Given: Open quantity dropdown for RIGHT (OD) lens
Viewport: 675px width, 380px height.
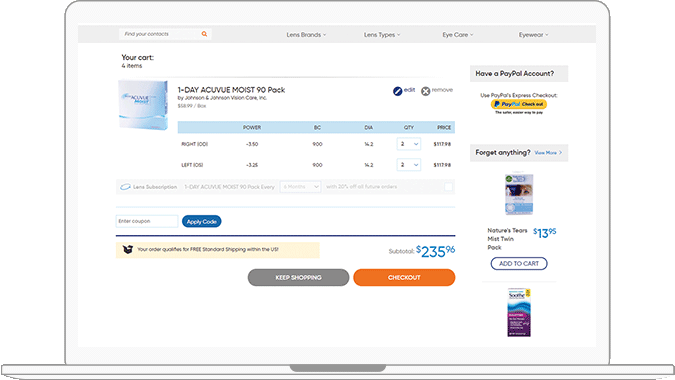Looking at the screenshot, I should click(x=409, y=144).
